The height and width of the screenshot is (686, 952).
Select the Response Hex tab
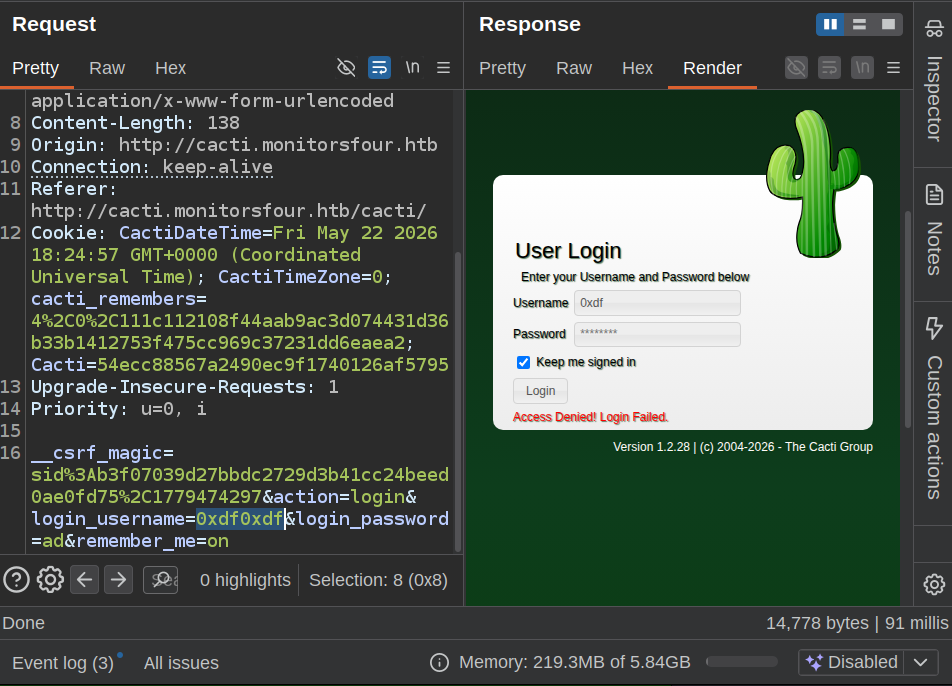[638, 68]
